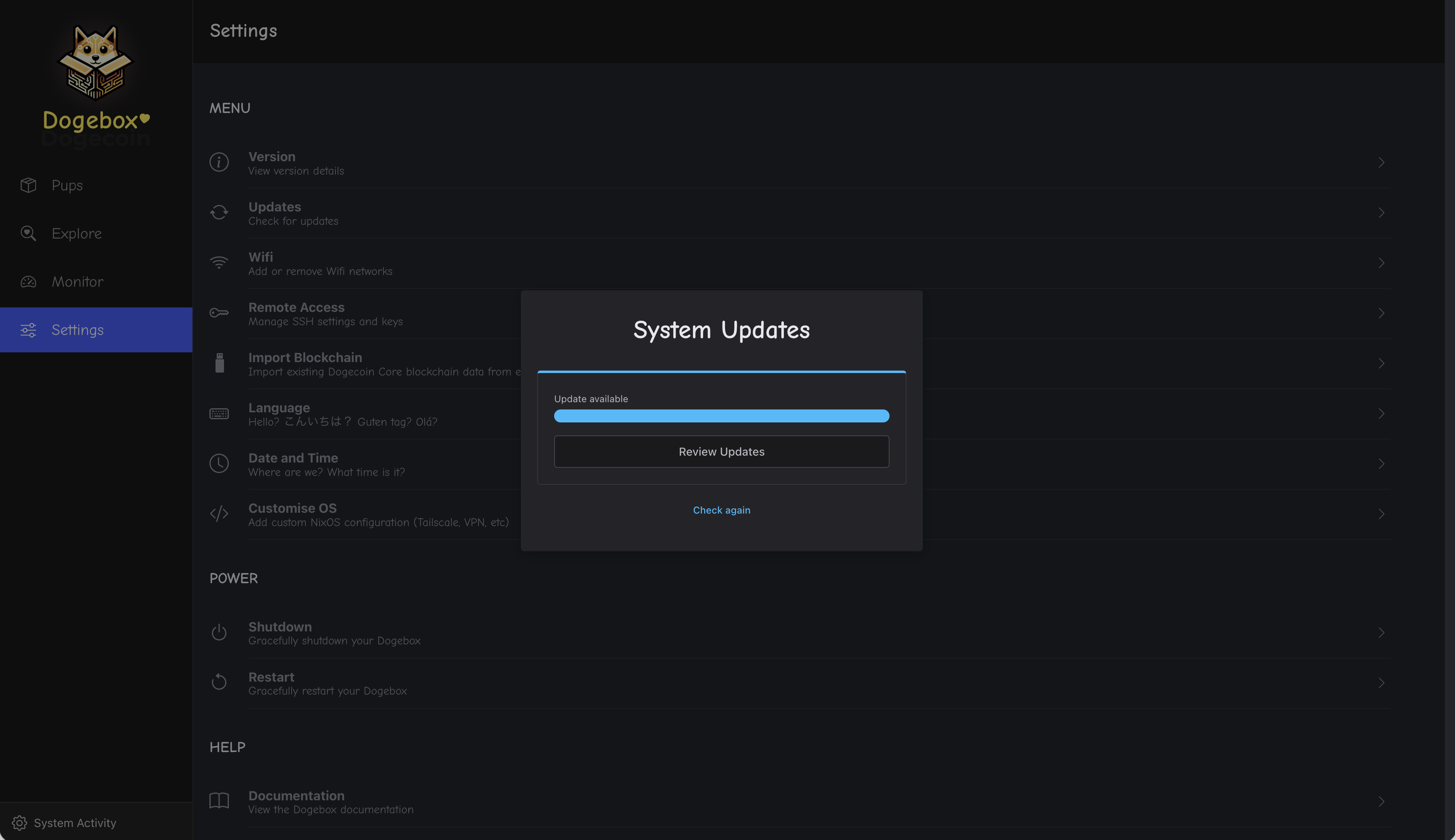
Task: Click the Dogebox shiba logo
Action: click(x=95, y=62)
